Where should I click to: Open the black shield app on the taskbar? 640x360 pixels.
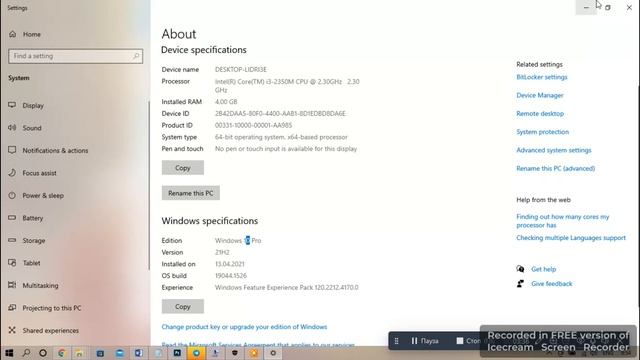click(235, 353)
